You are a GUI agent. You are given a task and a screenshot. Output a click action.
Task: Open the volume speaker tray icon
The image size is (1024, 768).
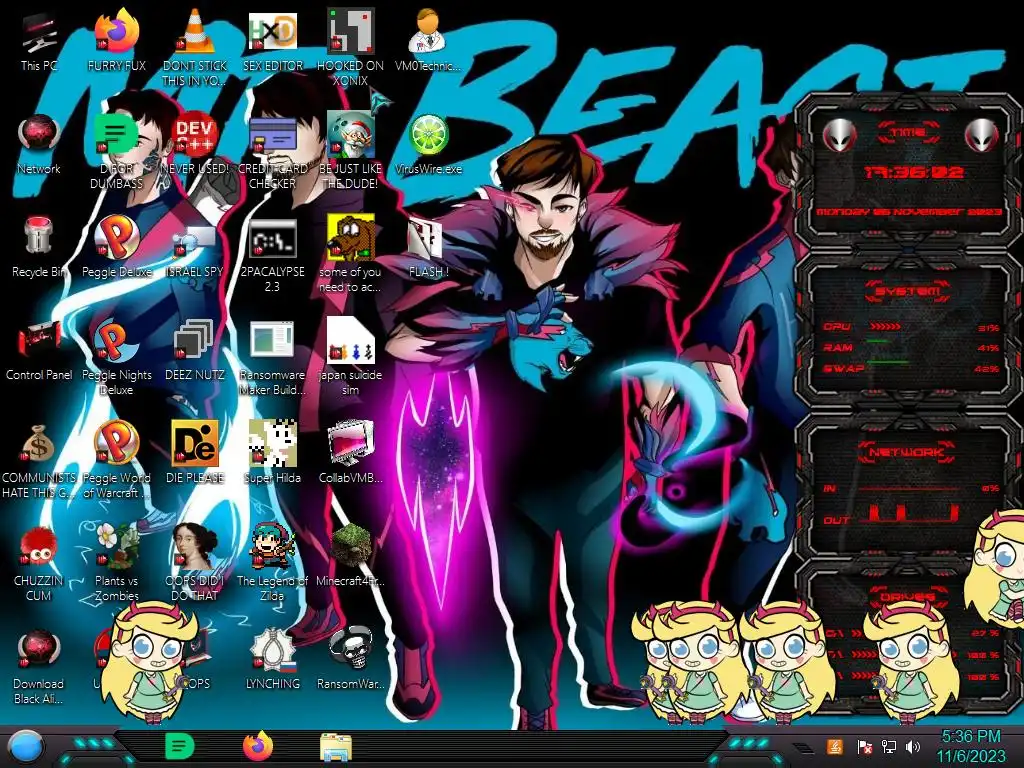click(912, 747)
